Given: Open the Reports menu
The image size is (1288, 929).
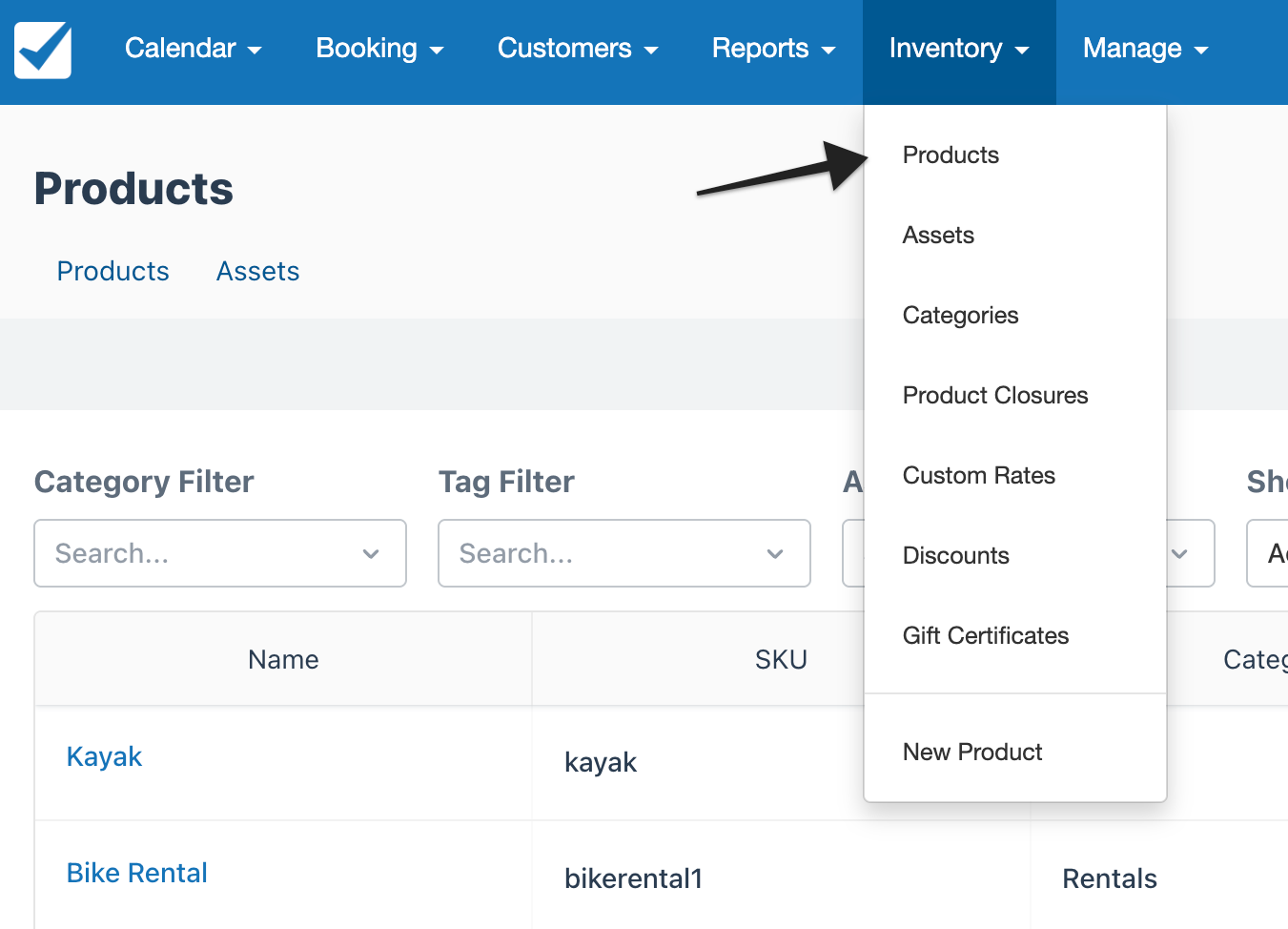Looking at the screenshot, I should click(773, 49).
